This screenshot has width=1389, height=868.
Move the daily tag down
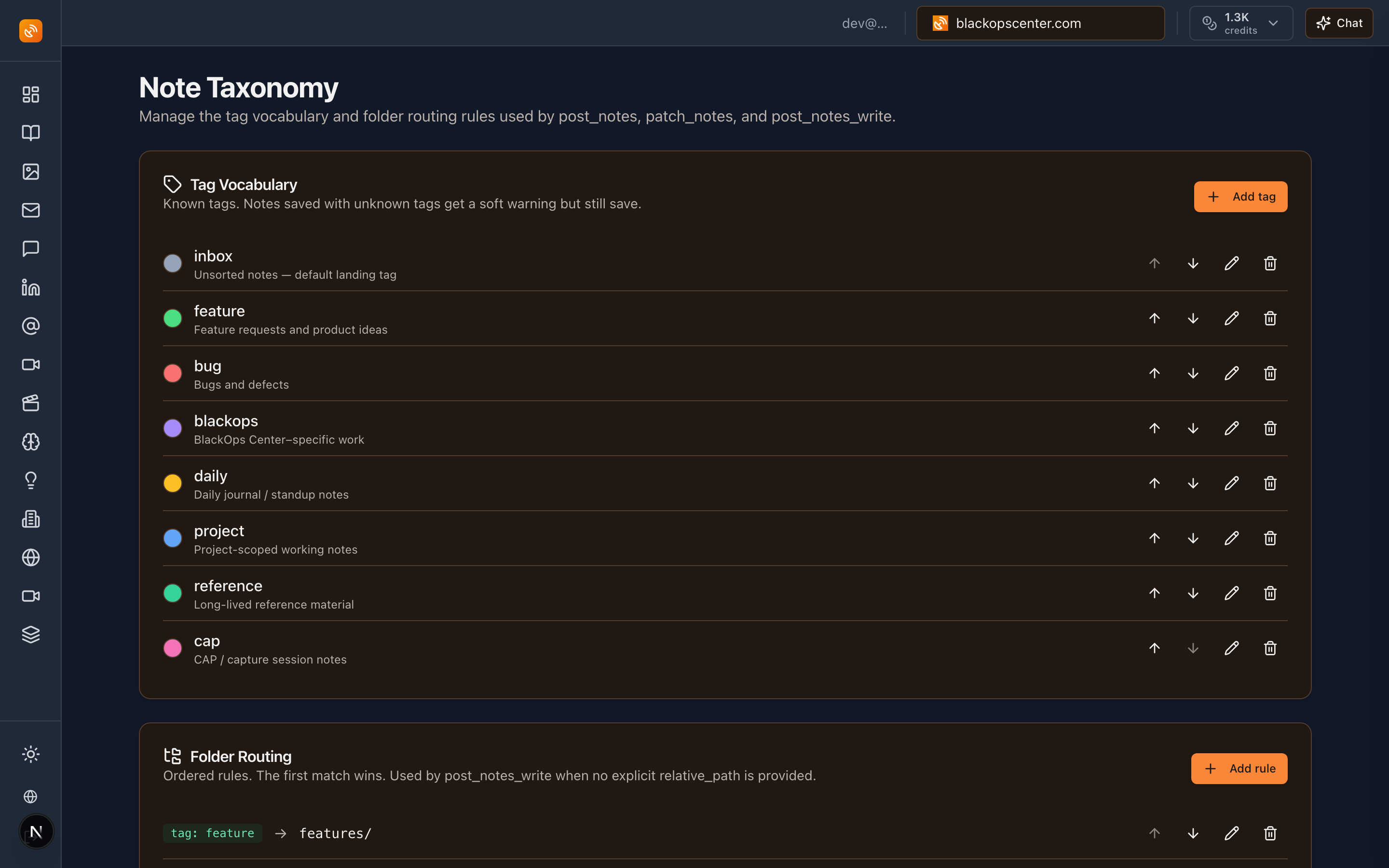pyautogui.click(x=1193, y=483)
